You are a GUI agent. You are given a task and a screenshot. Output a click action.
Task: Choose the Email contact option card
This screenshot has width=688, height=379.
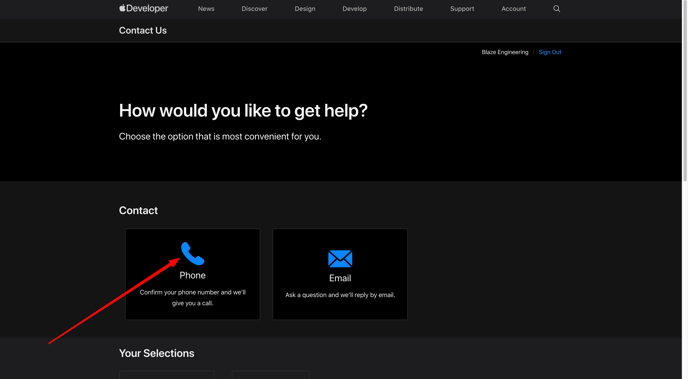point(340,274)
